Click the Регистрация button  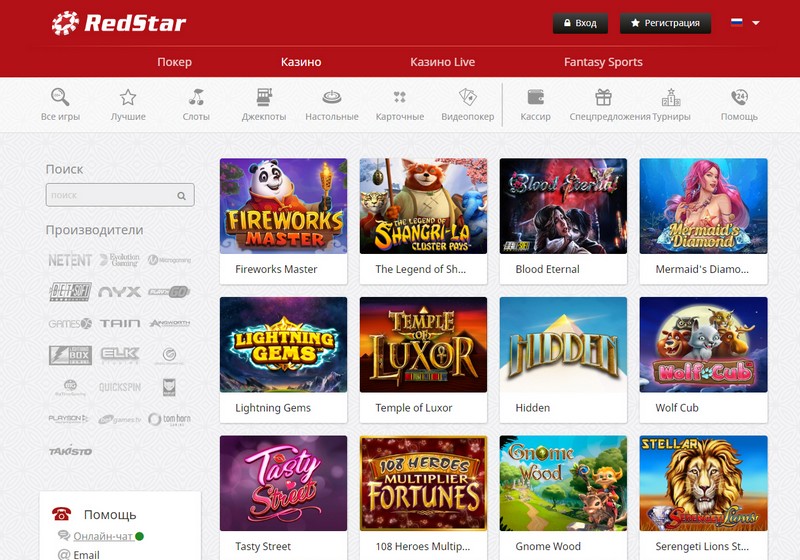(665, 23)
